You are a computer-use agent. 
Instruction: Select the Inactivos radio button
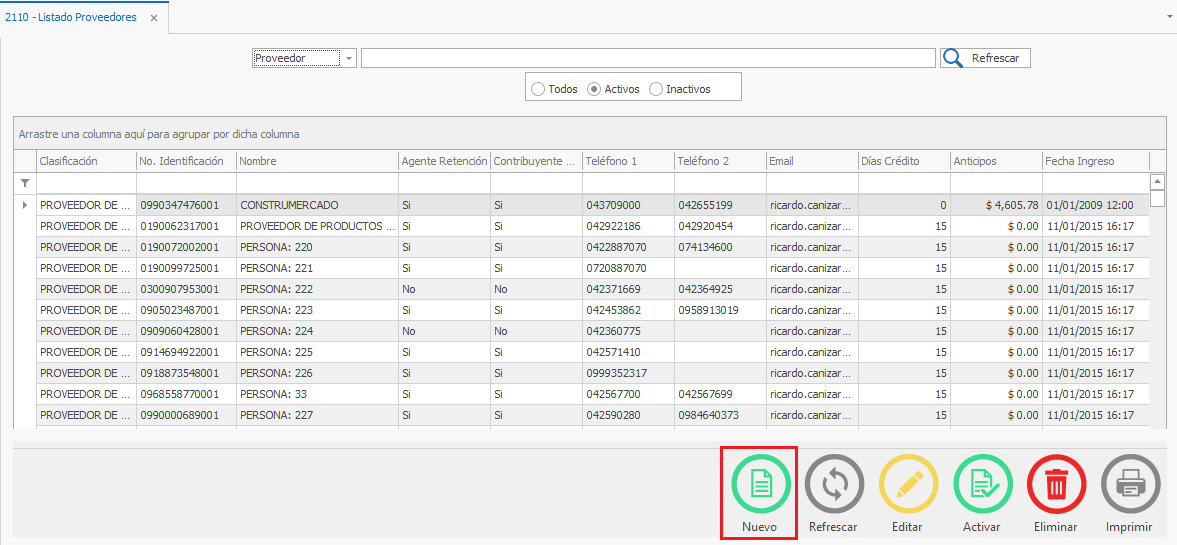tap(656, 89)
